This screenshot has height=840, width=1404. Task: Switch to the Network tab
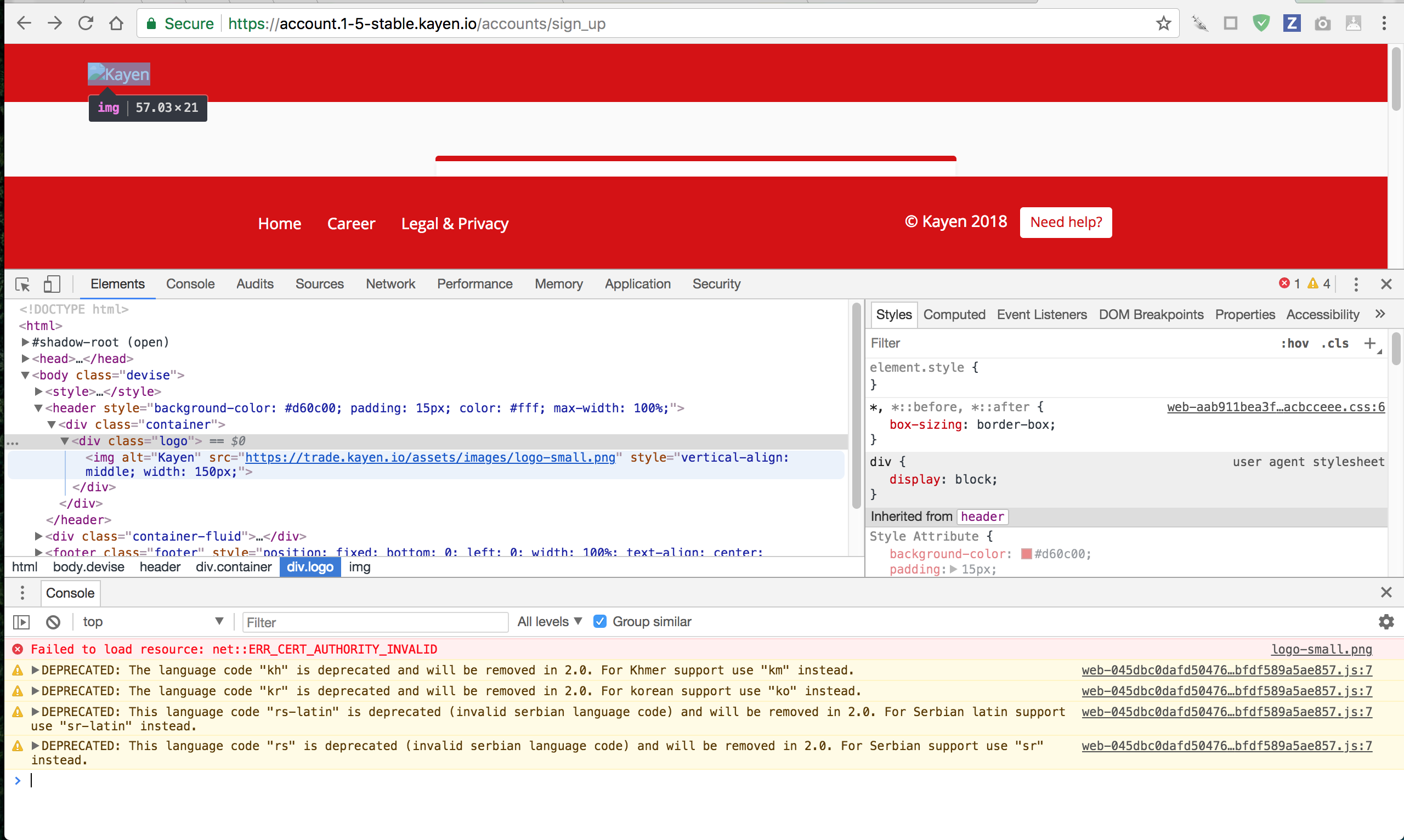[x=390, y=284]
